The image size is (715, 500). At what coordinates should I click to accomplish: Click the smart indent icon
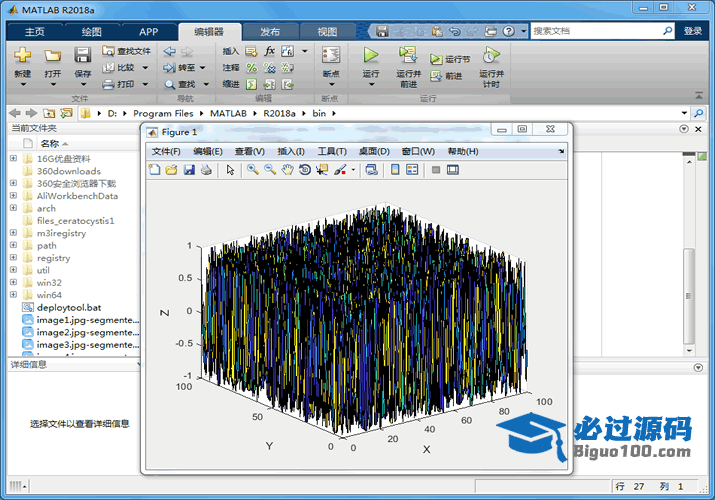click(252, 84)
